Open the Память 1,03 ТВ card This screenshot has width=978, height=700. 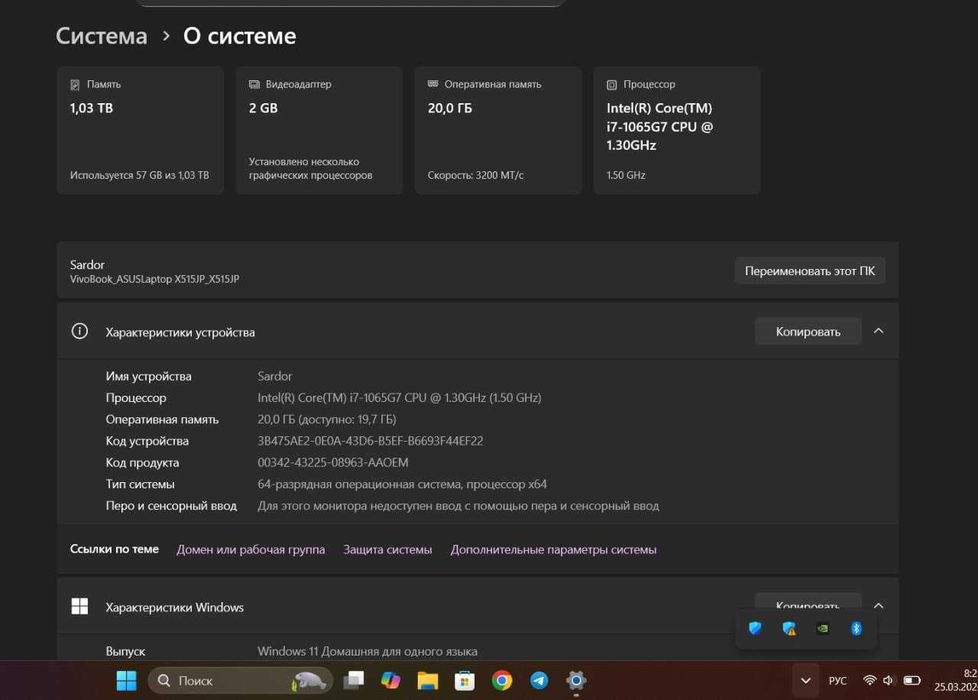(x=140, y=130)
